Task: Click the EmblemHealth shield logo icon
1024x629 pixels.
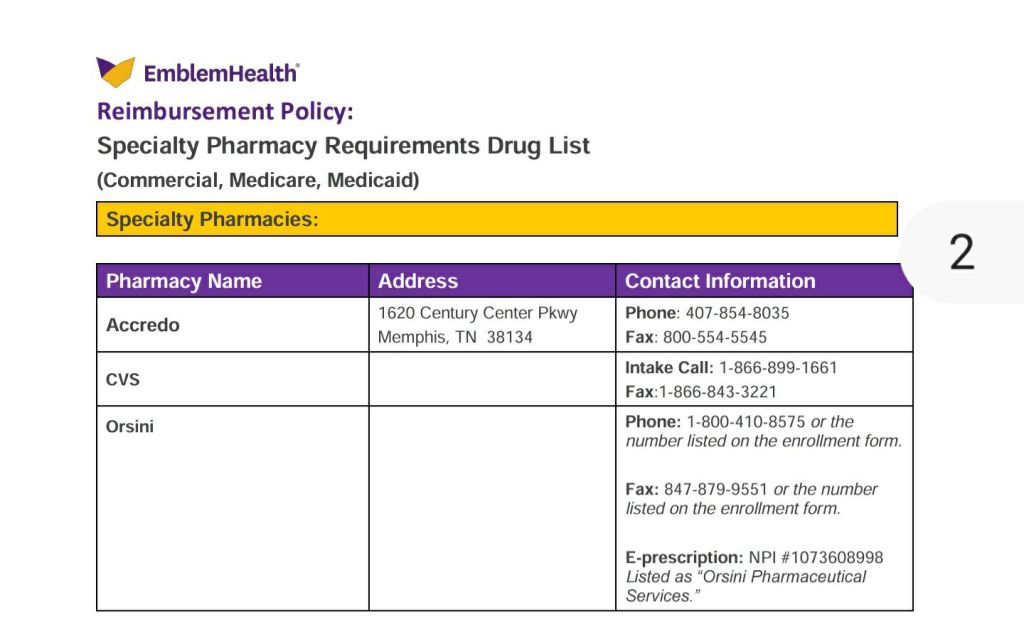Action: coord(115,72)
